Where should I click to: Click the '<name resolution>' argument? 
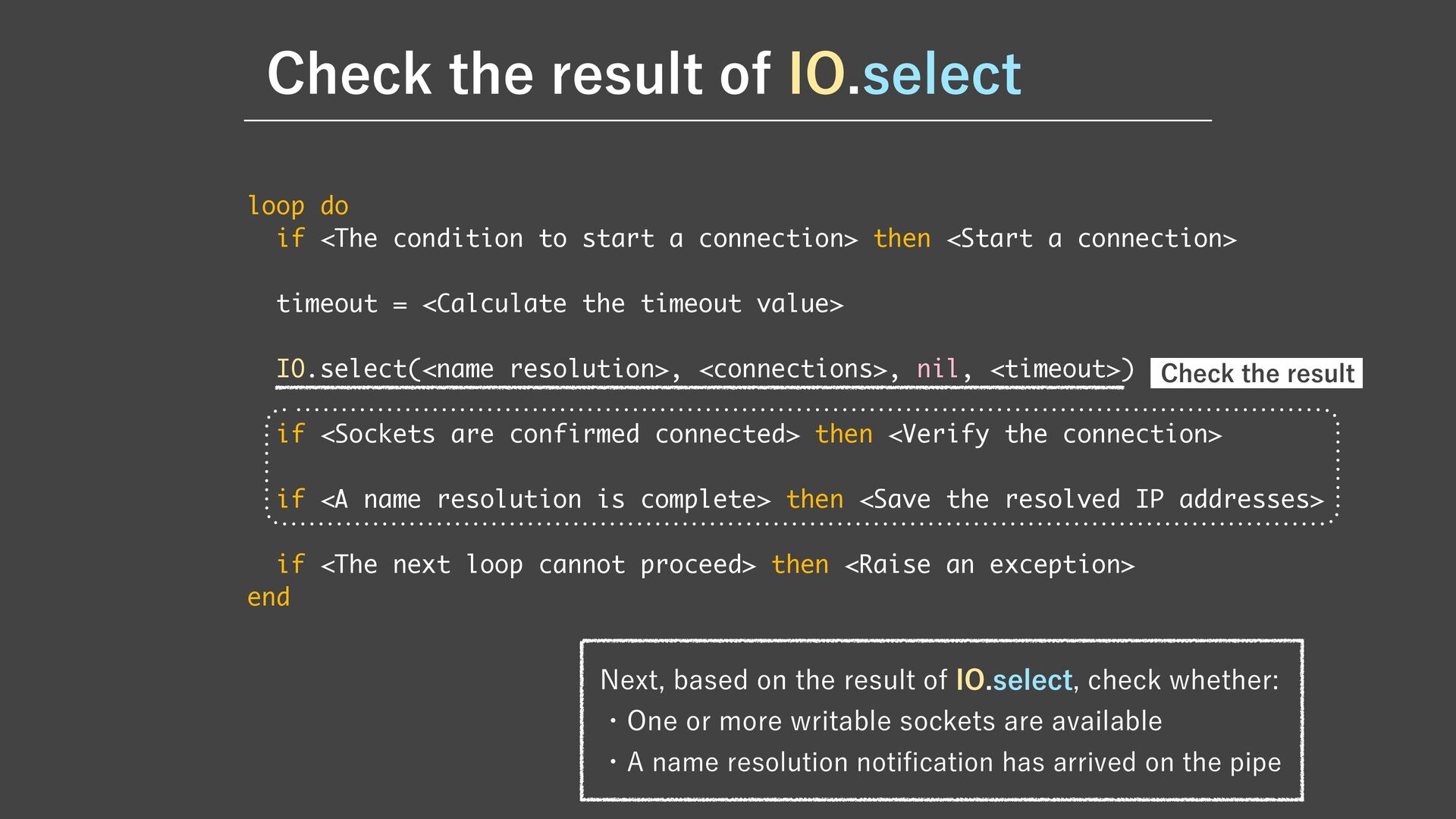click(546, 369)
